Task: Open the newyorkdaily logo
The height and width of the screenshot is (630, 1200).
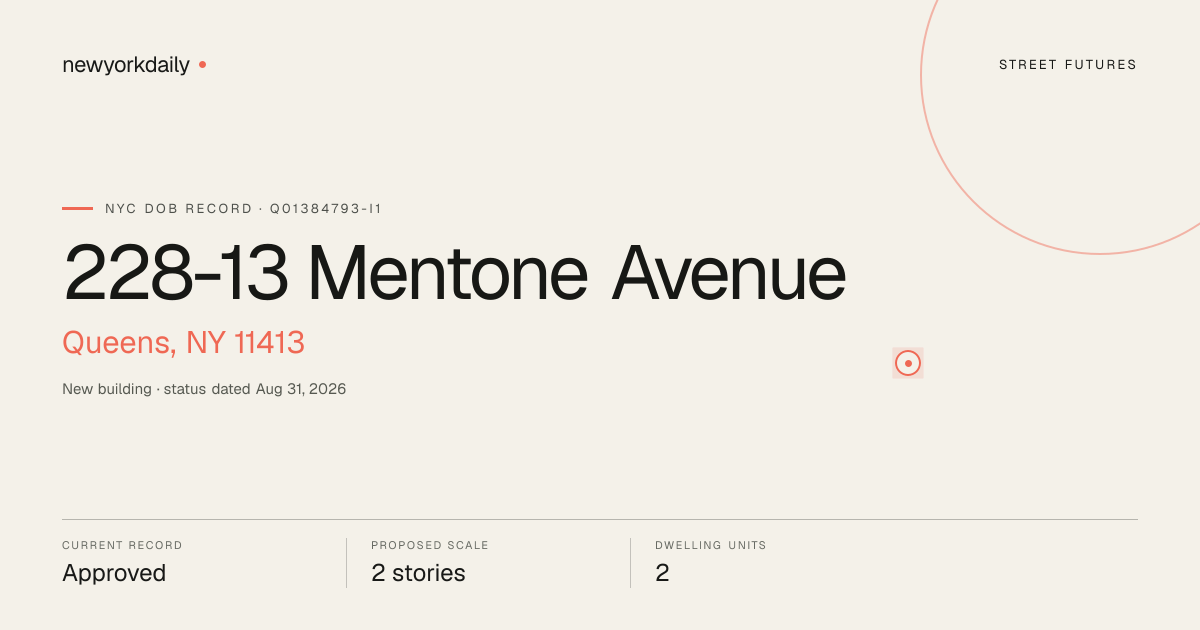Action: [126, 65]
